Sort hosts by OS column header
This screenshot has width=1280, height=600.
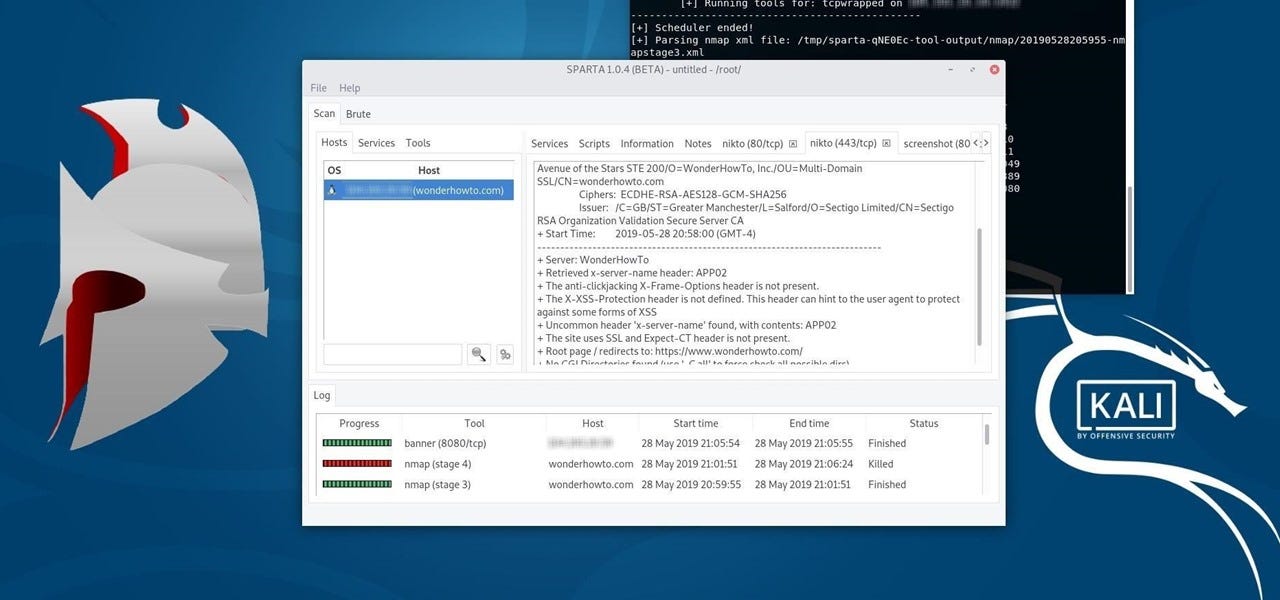[x=334, y=170]
